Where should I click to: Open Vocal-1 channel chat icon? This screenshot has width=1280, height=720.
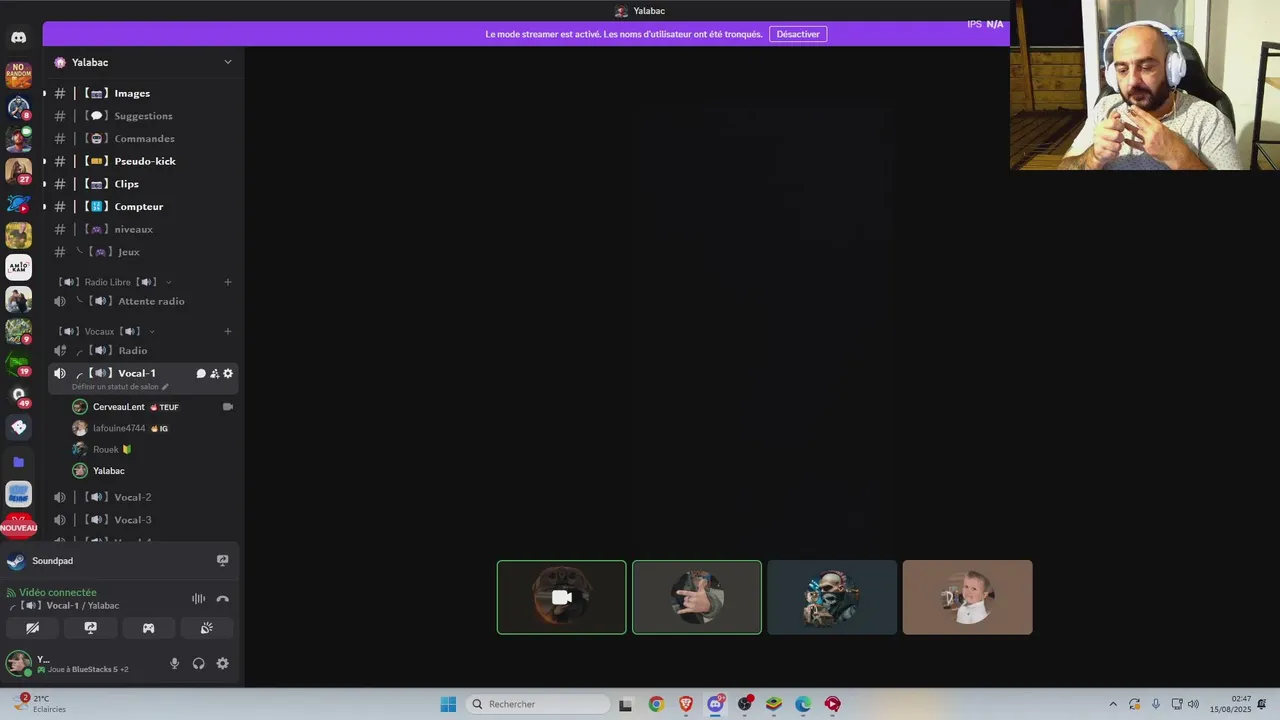click(x=201, y=373)
